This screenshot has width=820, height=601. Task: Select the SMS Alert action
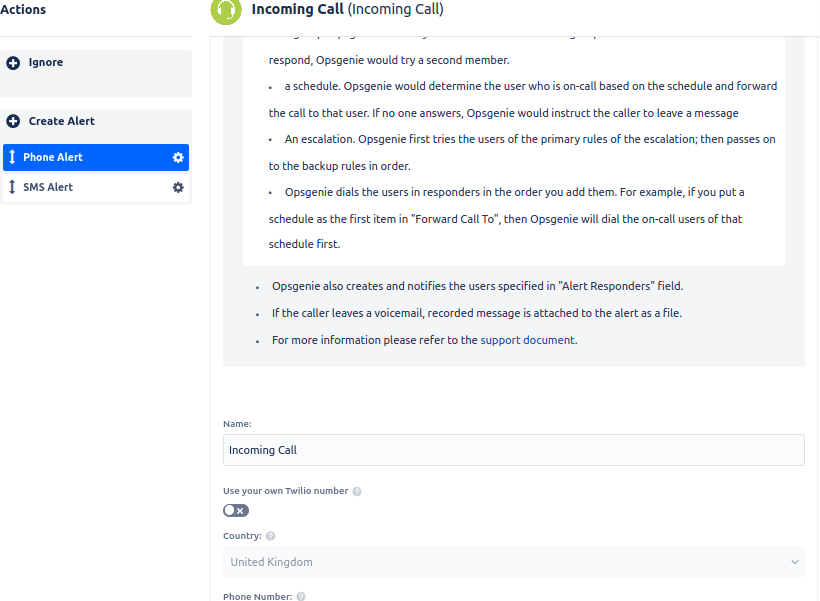[96, 187]
